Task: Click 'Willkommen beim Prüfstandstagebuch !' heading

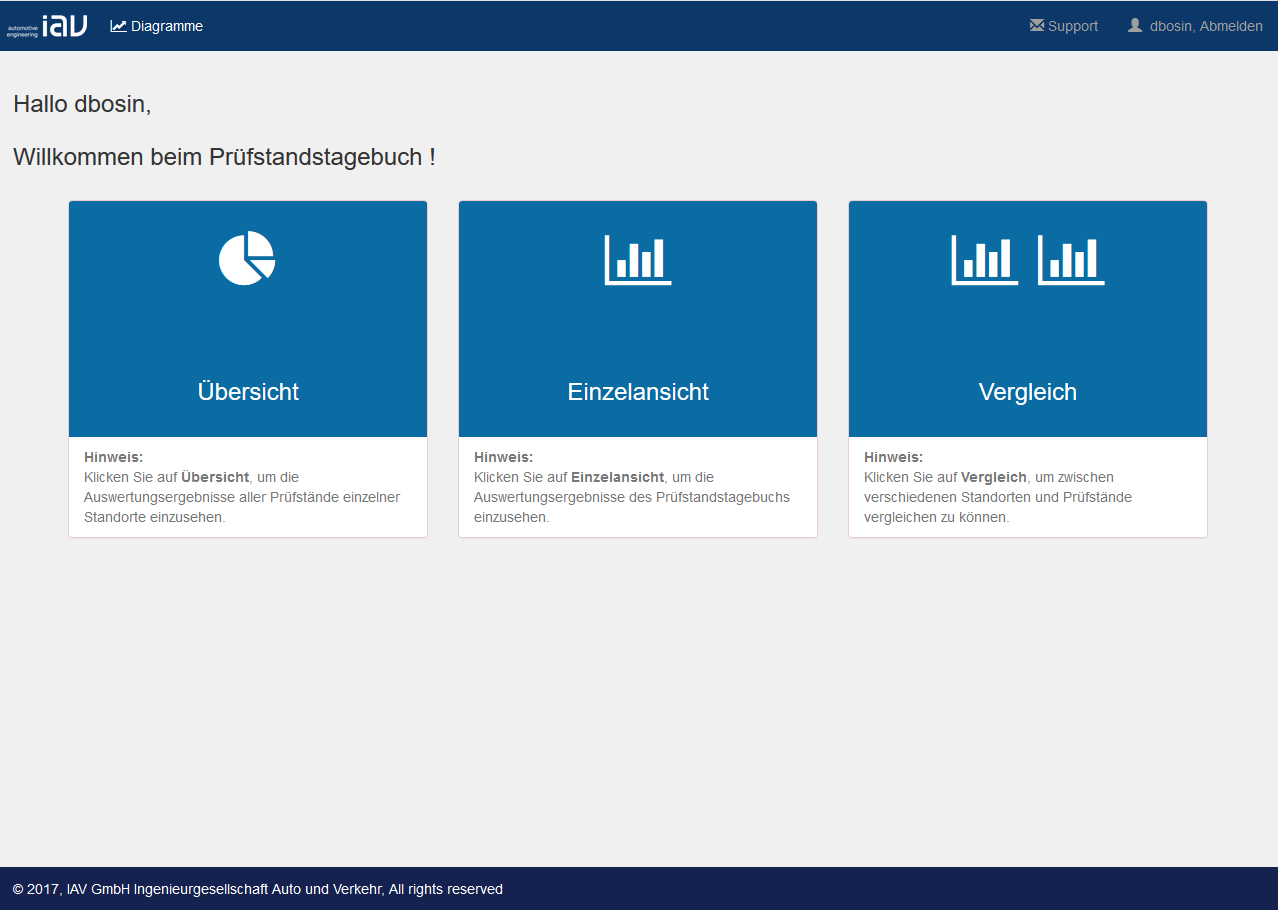Action: click(224, 157)
